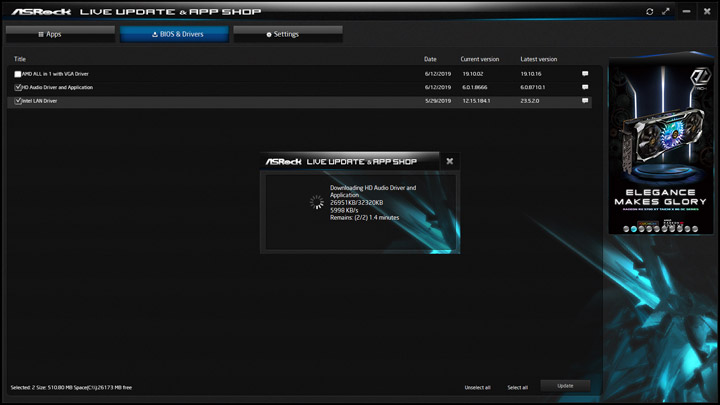This screenshot has height=405, width=720.
Task: Select the AMD ALL in 1 with VGA Driver title
Action: click(55, 74)
